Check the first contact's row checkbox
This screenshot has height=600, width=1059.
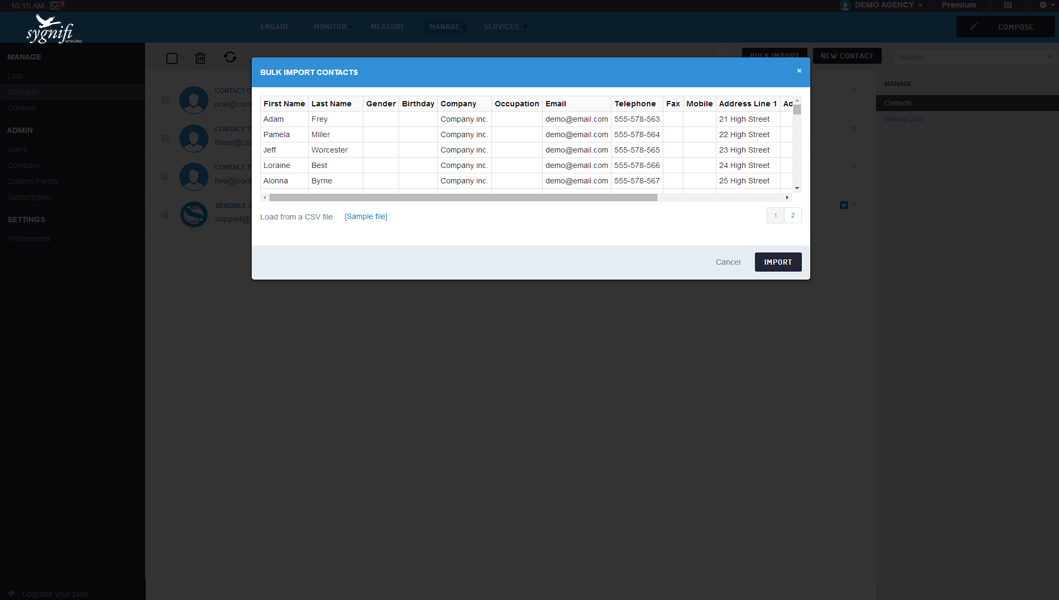[x=166, y=100]
